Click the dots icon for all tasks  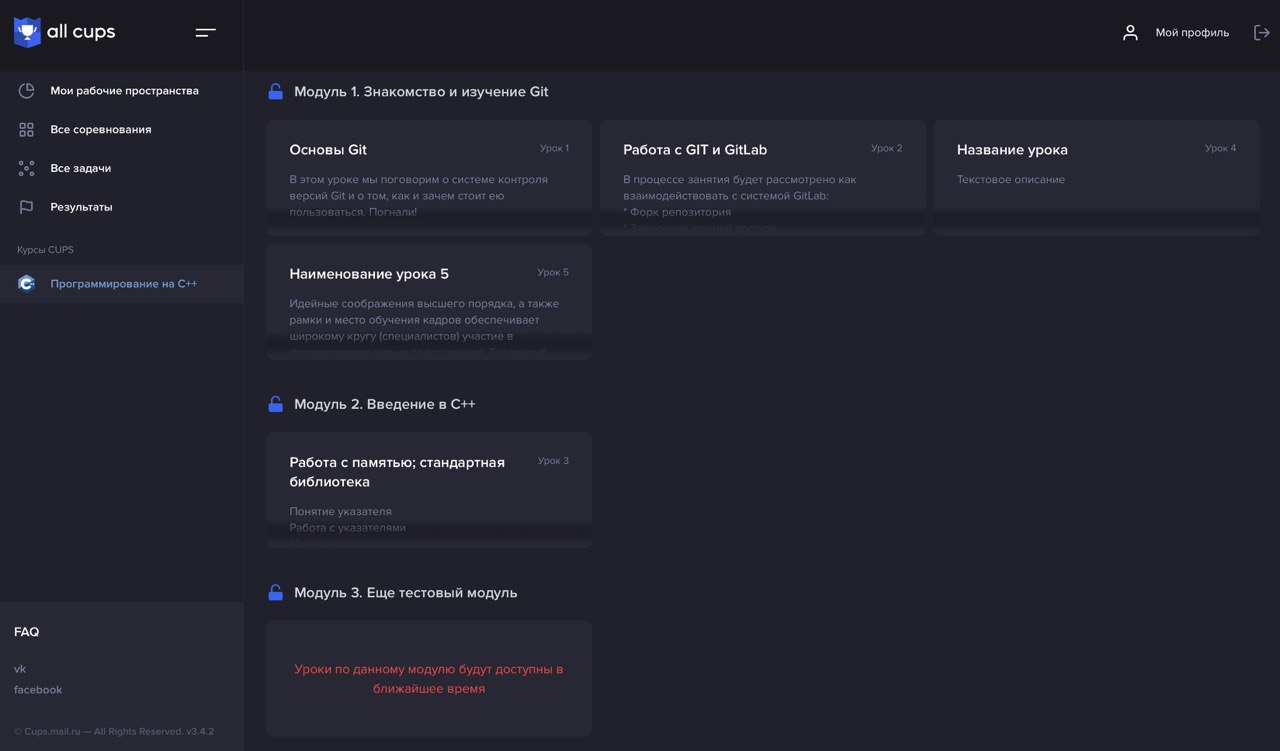[x=27, y=169]
